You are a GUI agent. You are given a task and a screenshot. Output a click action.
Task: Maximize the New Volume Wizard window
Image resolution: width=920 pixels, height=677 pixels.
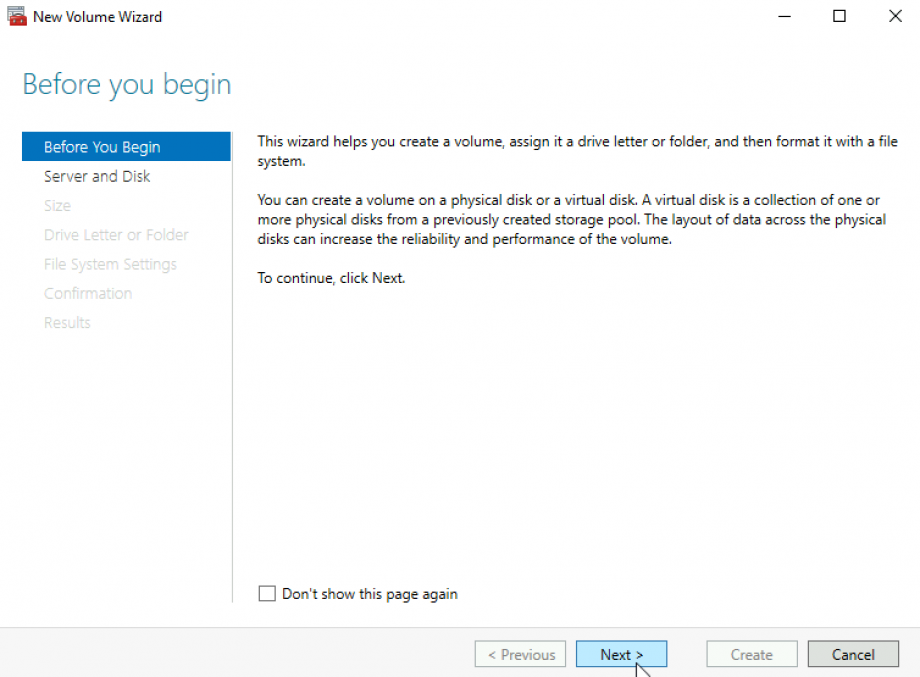pyautogui.click(x=839, y=16)
